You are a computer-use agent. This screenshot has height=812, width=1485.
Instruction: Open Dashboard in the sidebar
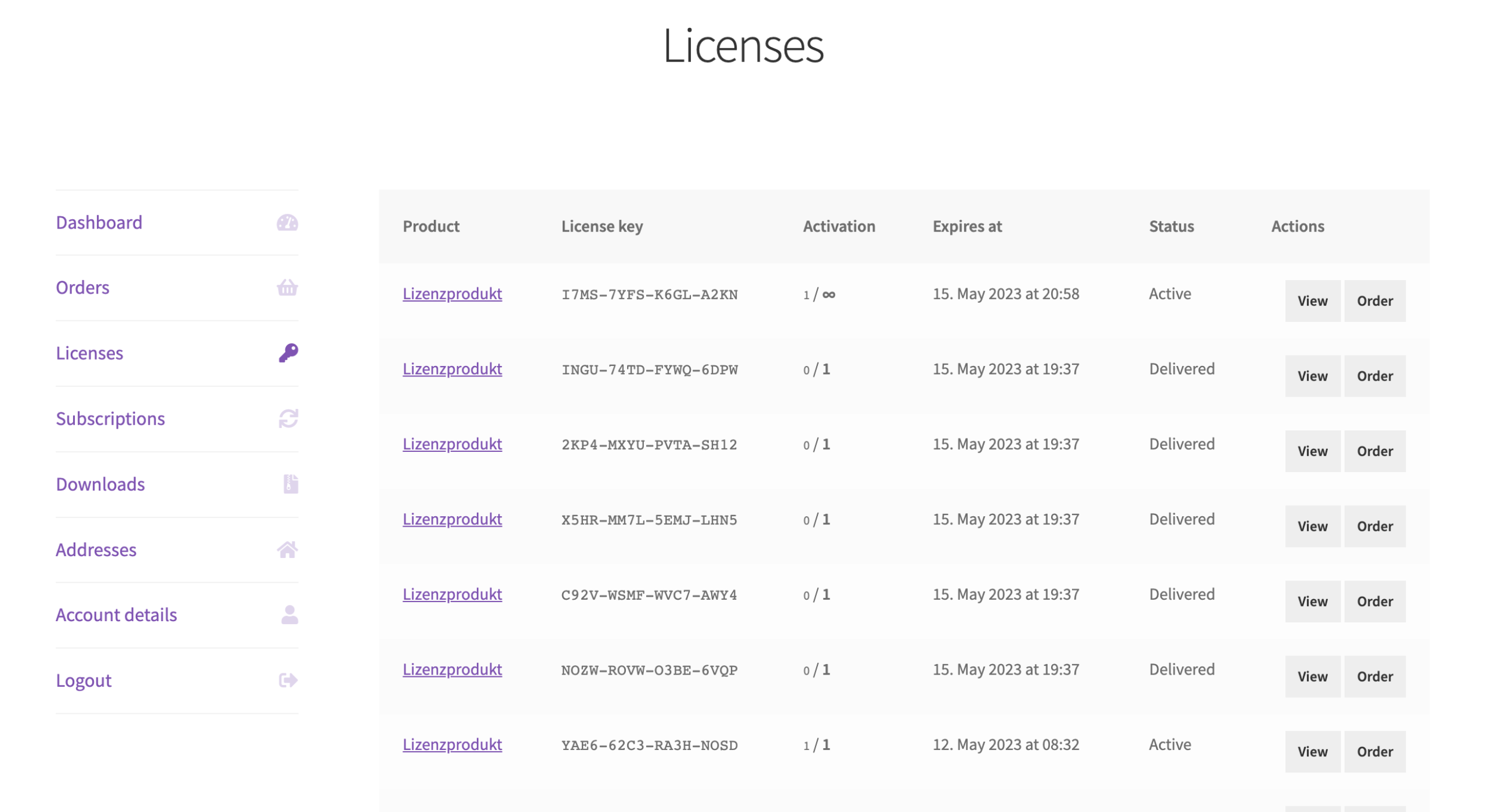(99, 223)
